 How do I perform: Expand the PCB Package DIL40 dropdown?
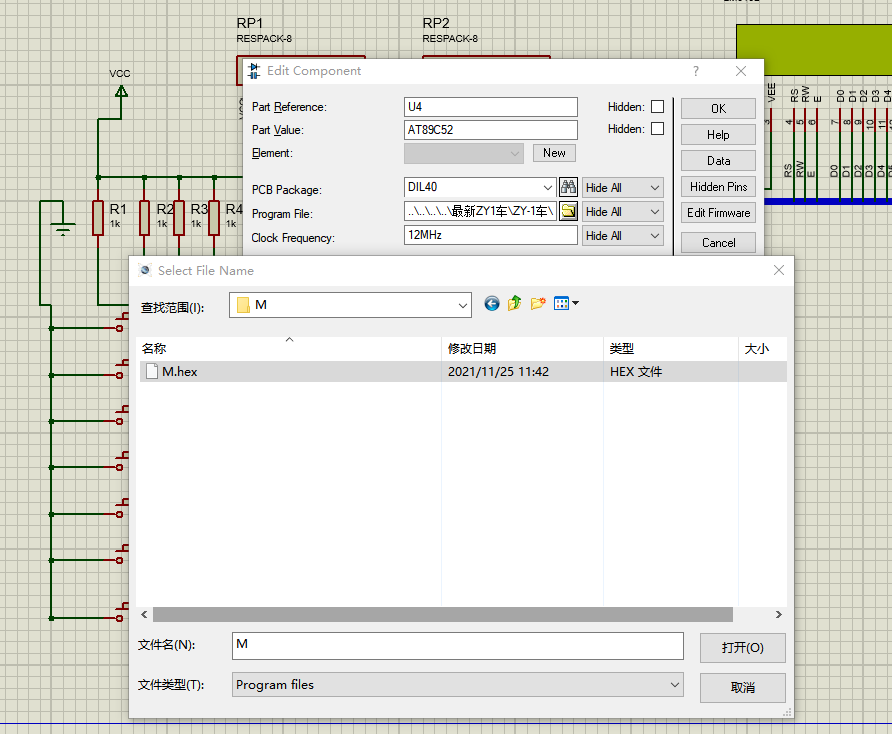[547, 187]
